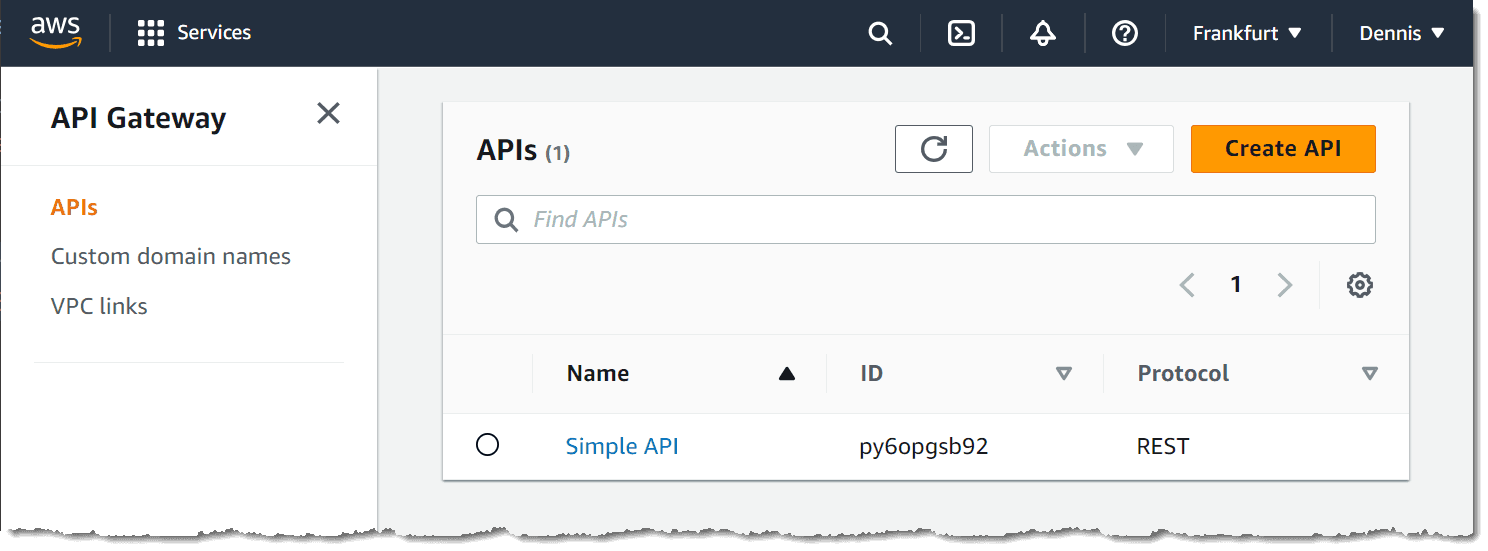Click the APIs (1) heading
Screen dimensions: 1488x551
(x=523, y=151)
